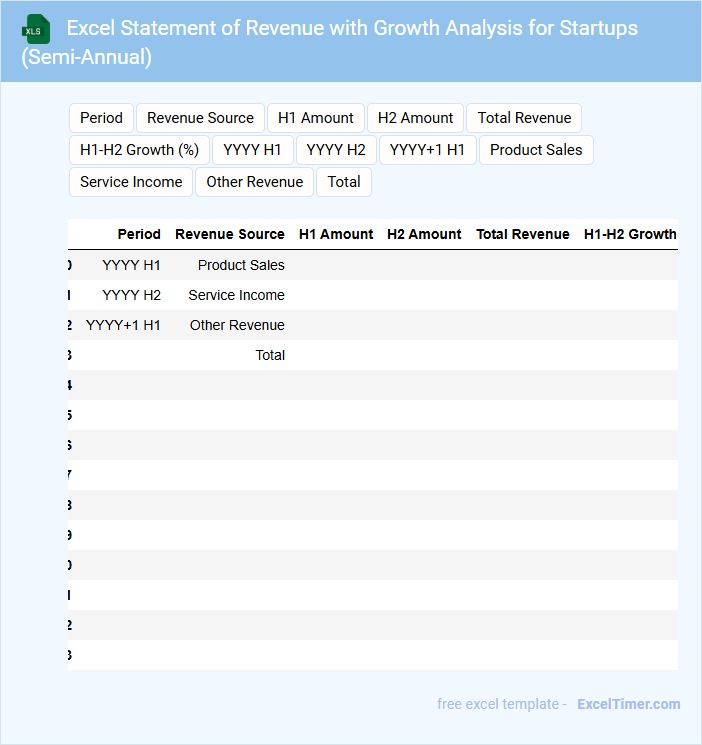This screenshot has height=745, width=702.
Task: Click the H2 Amount tag
Action: pyautogui.click(x=415, y=118)
